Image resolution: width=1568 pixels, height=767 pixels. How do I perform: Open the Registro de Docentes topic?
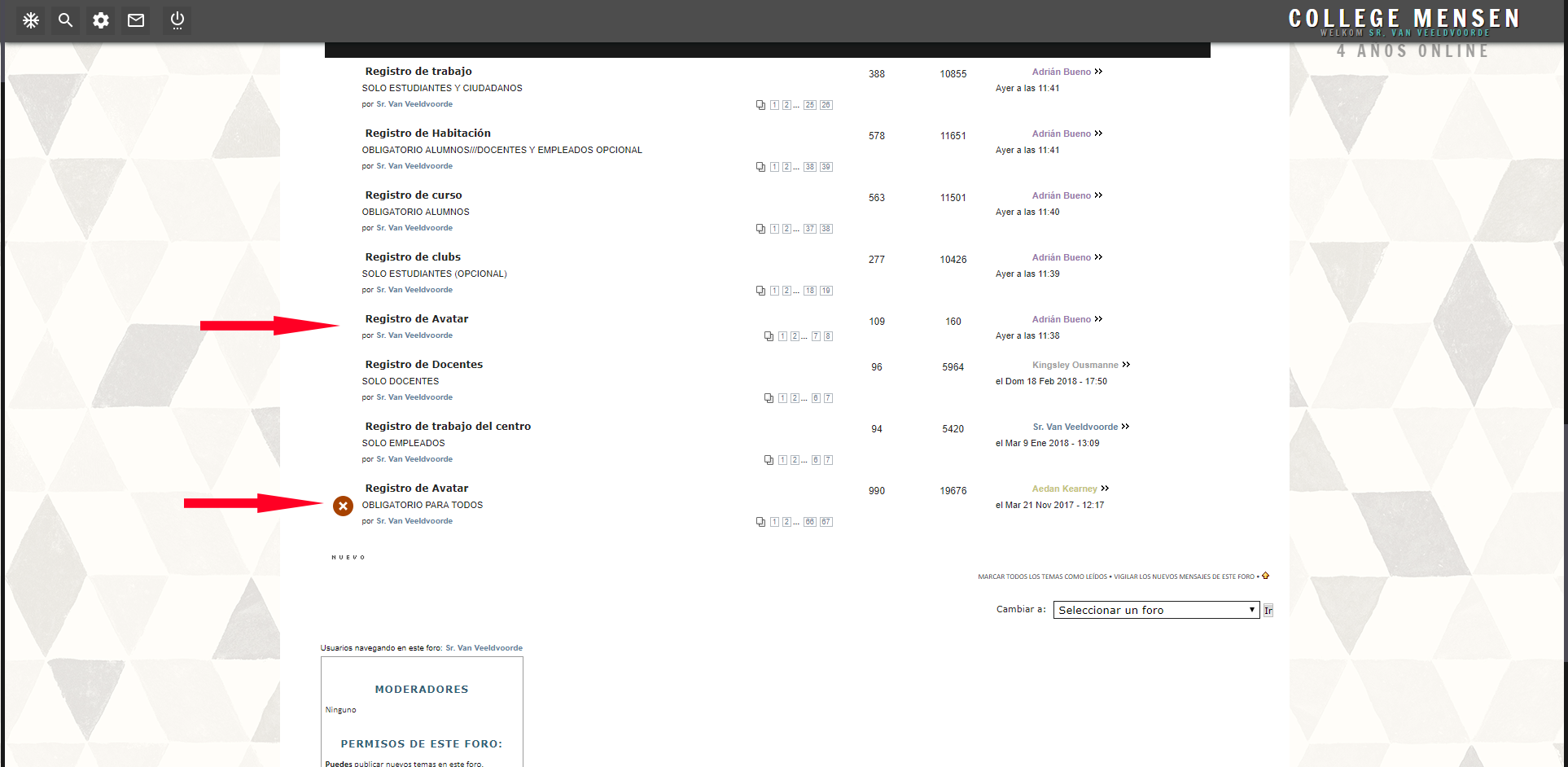point(424,365)
